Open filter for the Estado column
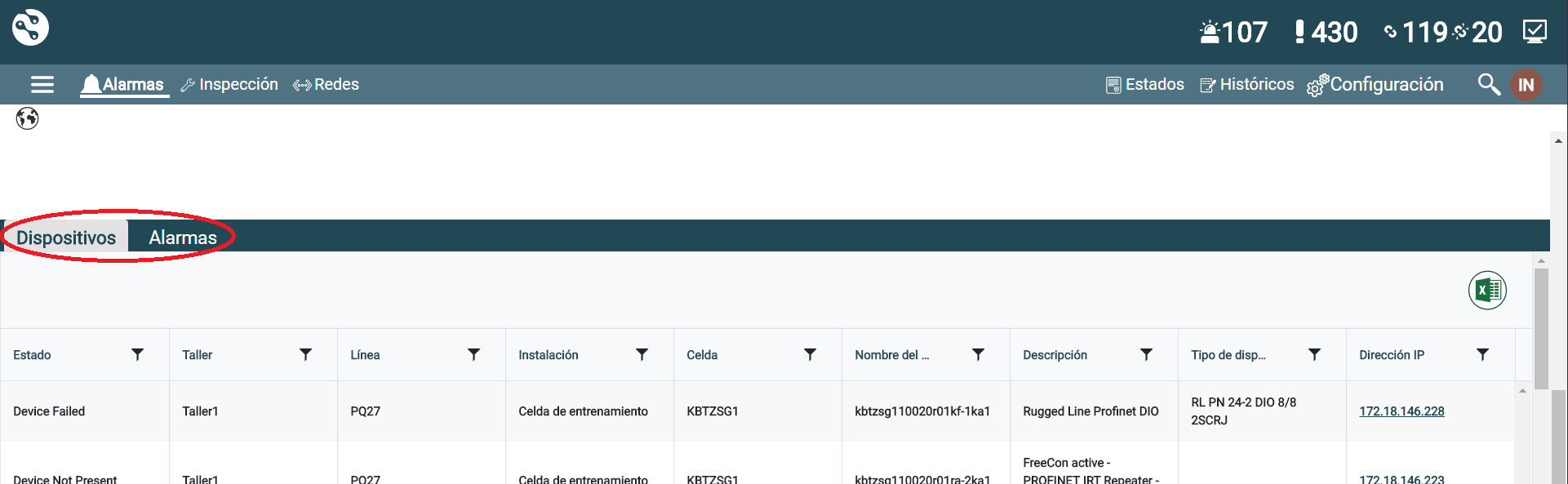Image resolution: width=1568 pixels, height=484 pixels. tap(138, 354)
